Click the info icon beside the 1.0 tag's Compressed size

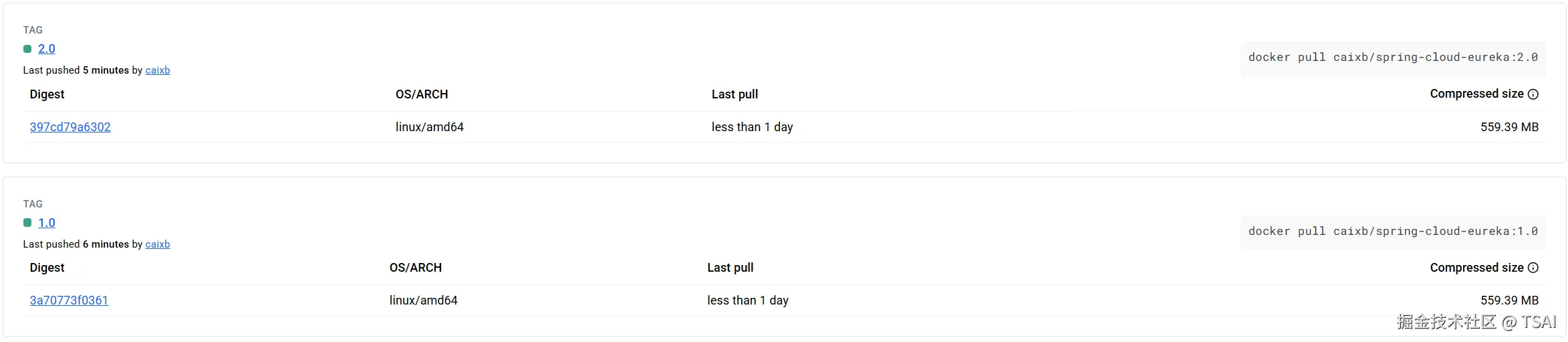1533,268
